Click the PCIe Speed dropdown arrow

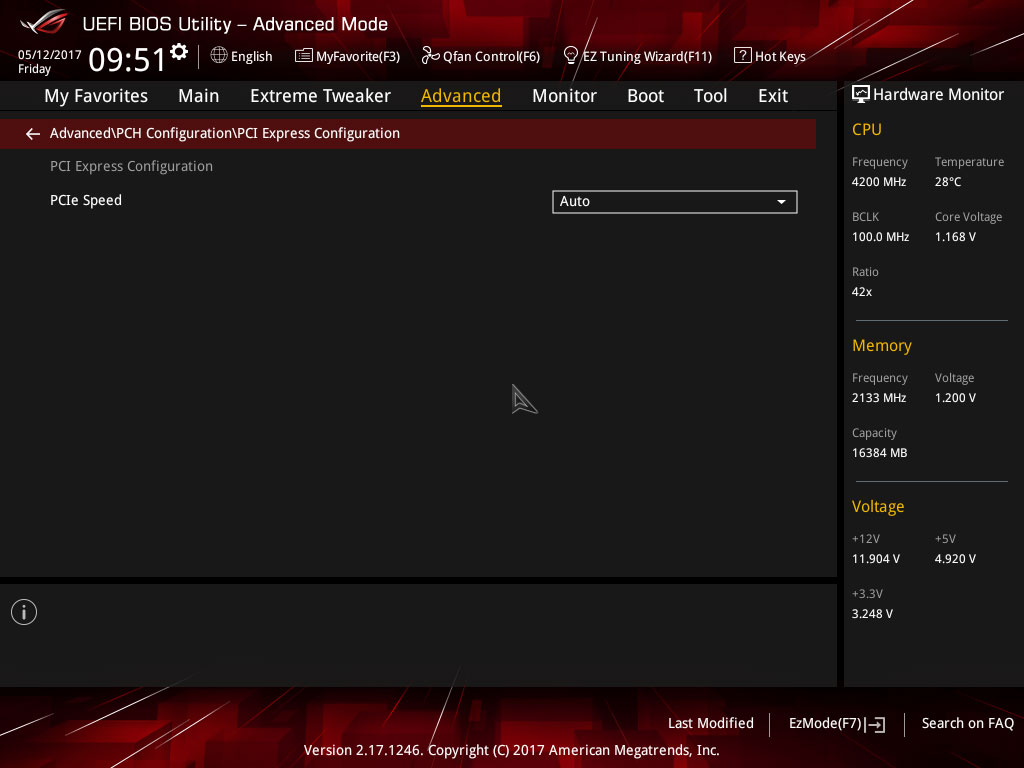pos(781,202)
